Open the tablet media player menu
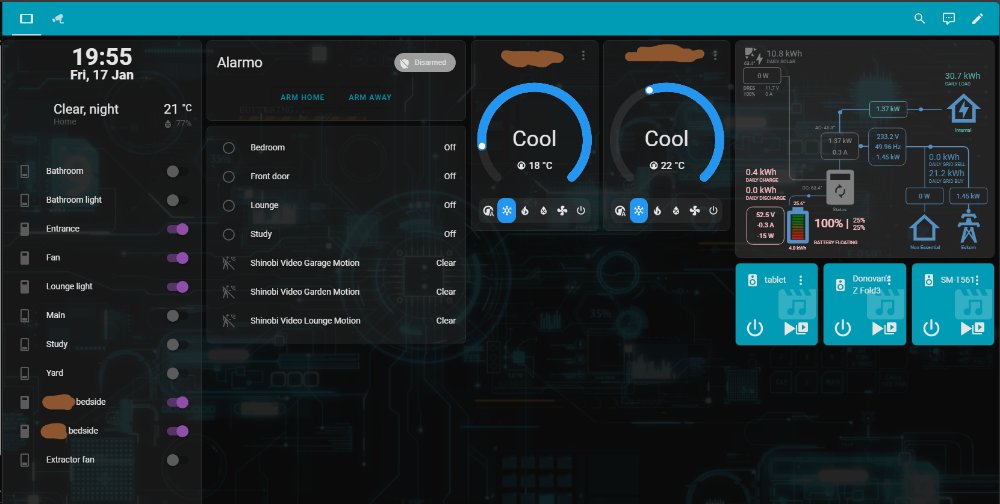The width and height of the screenshot is (1000, 504). [801, 280]
